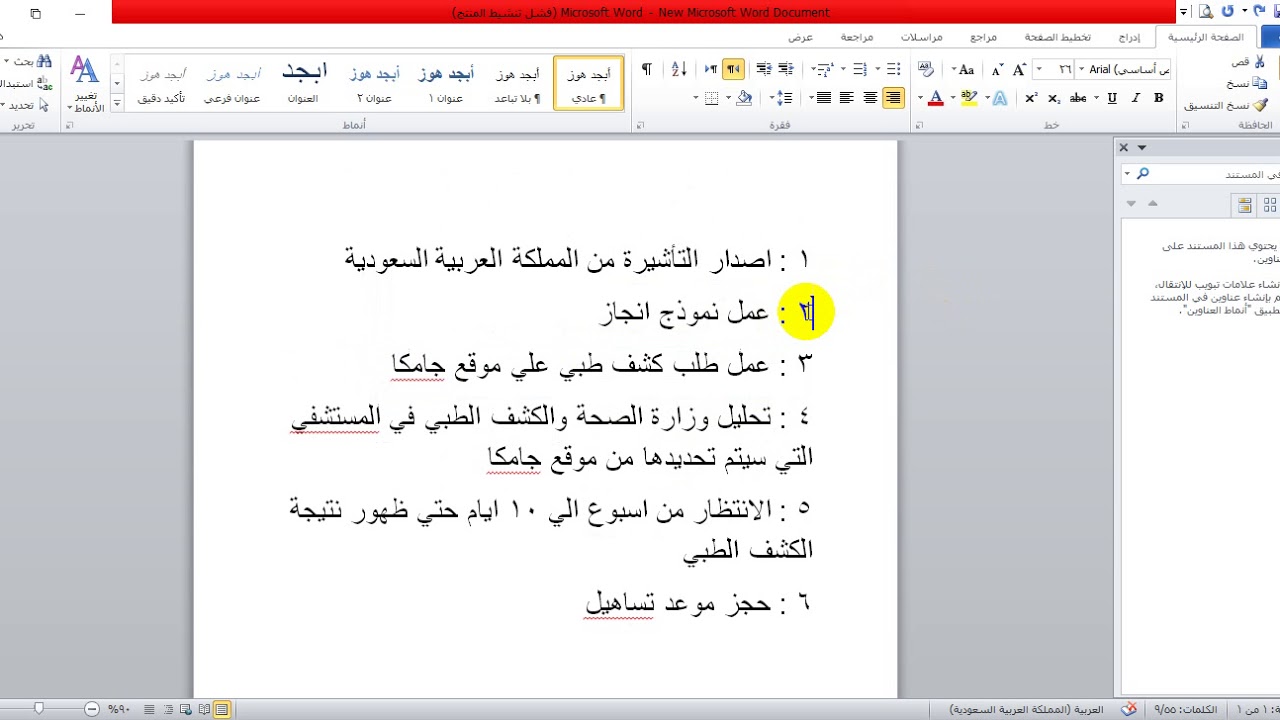Click the Replace (استبدال) icon
This screenshot has width=1280, height=720.
(x=44, y=83)
